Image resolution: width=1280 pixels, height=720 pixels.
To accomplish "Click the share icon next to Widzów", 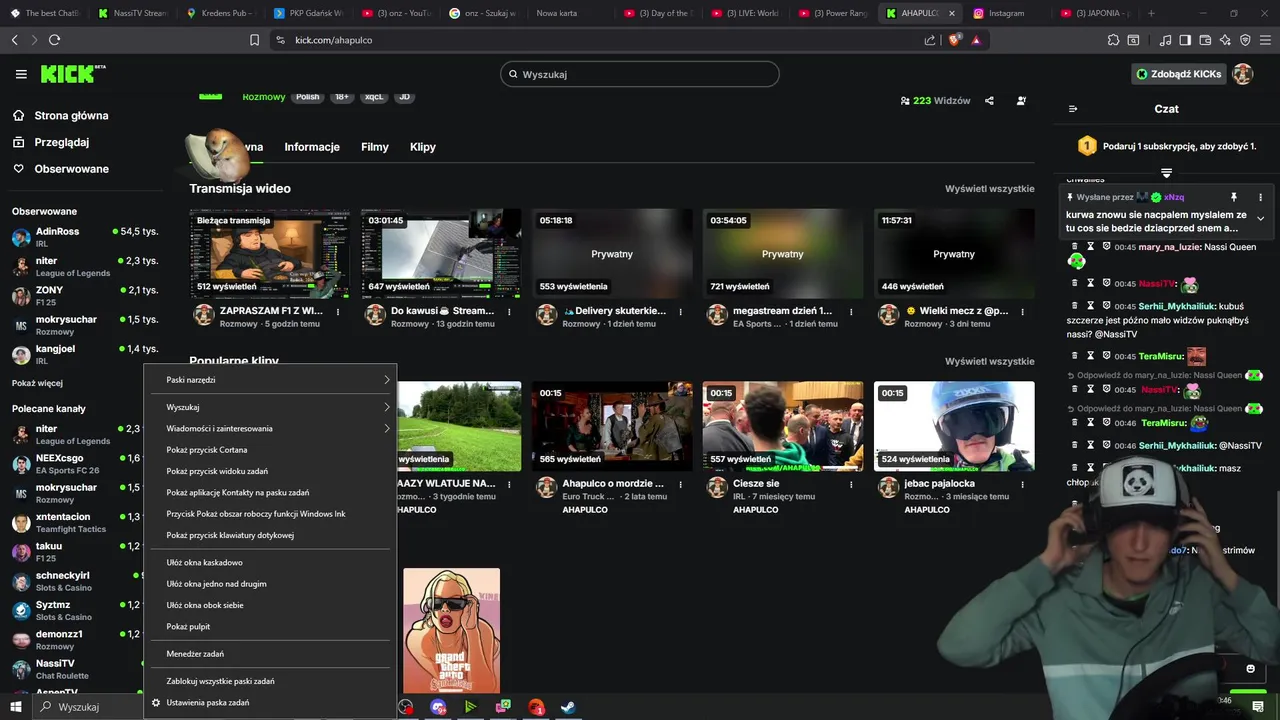I will coord(989,101).
